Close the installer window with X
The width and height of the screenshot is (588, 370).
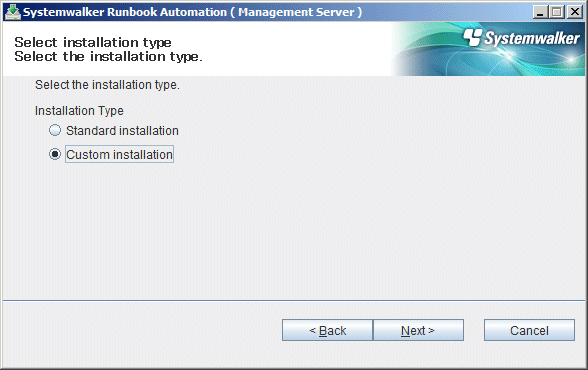click(574, 12)
